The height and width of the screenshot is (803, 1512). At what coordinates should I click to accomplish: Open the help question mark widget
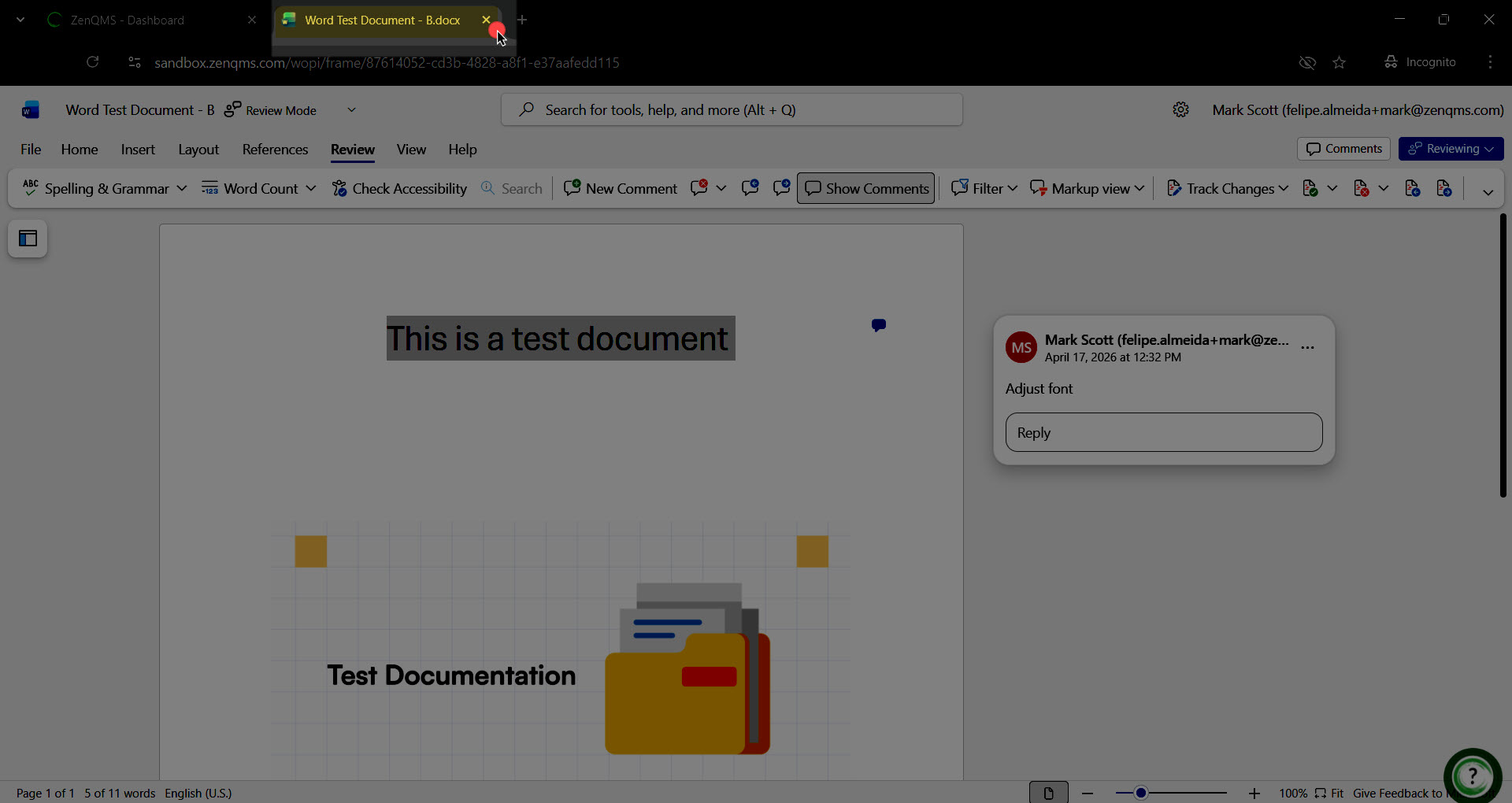click(x=1473, y=776)
